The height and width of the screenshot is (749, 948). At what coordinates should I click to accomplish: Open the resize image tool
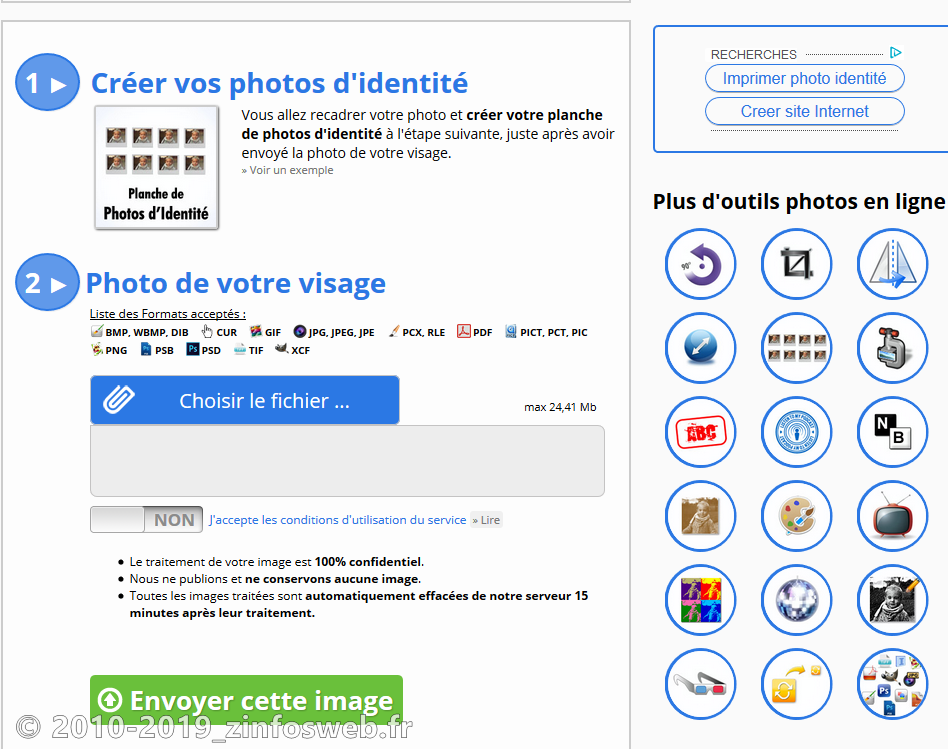(700, 348)
